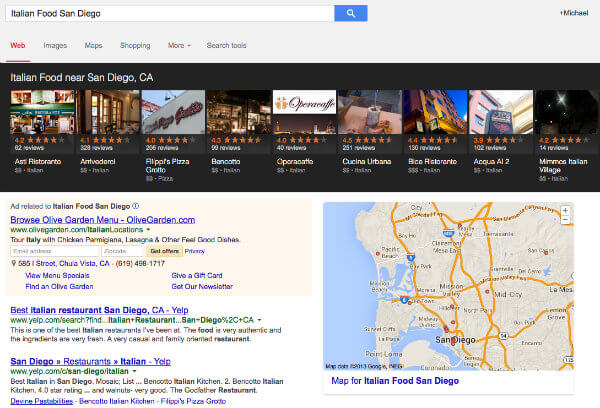600x408 pixels.
Task: Open San Diego » Restaurants » Italian Yelp result
Action: tap(90, 361)
